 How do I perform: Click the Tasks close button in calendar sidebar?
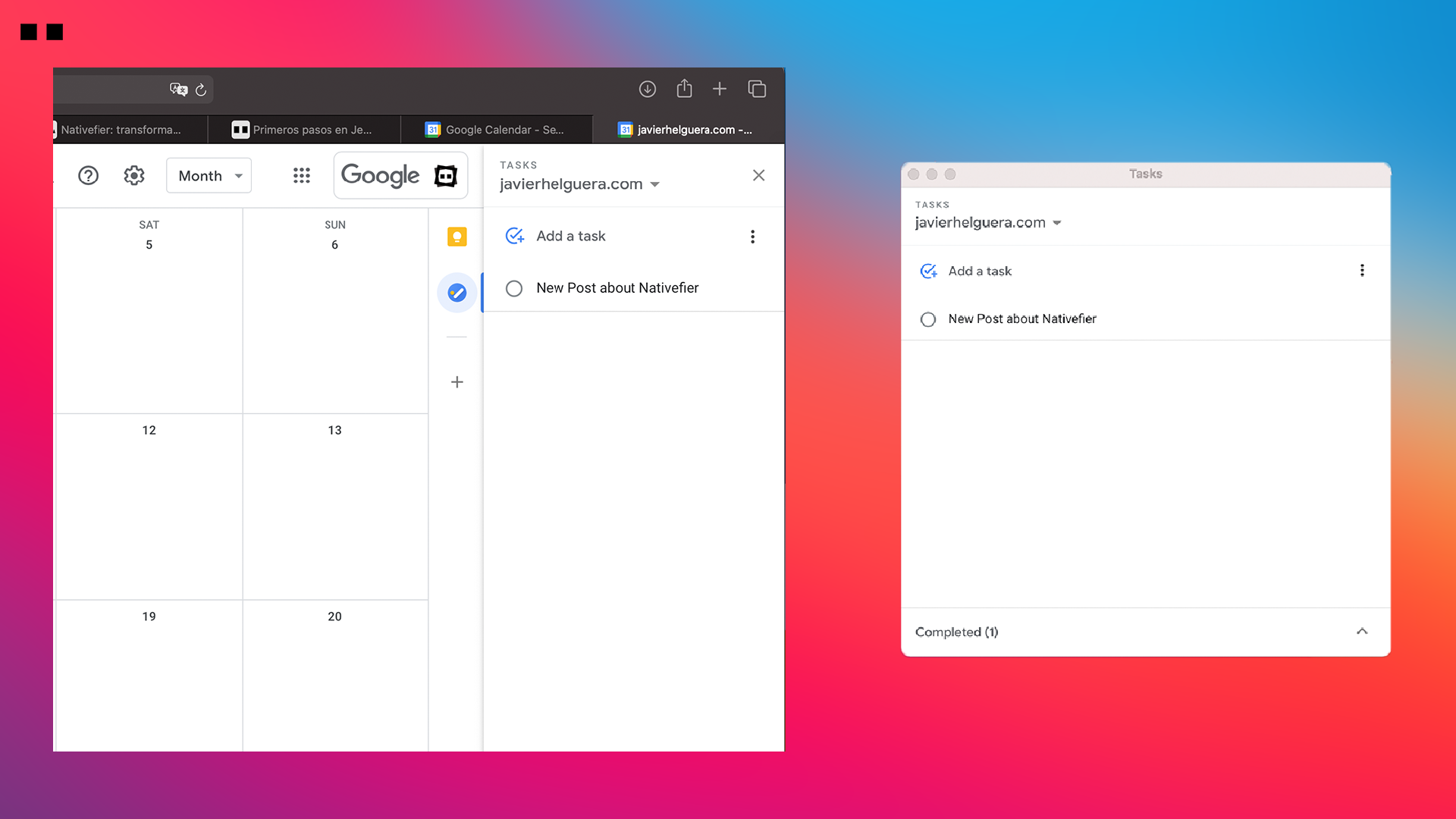click(759, 175)
